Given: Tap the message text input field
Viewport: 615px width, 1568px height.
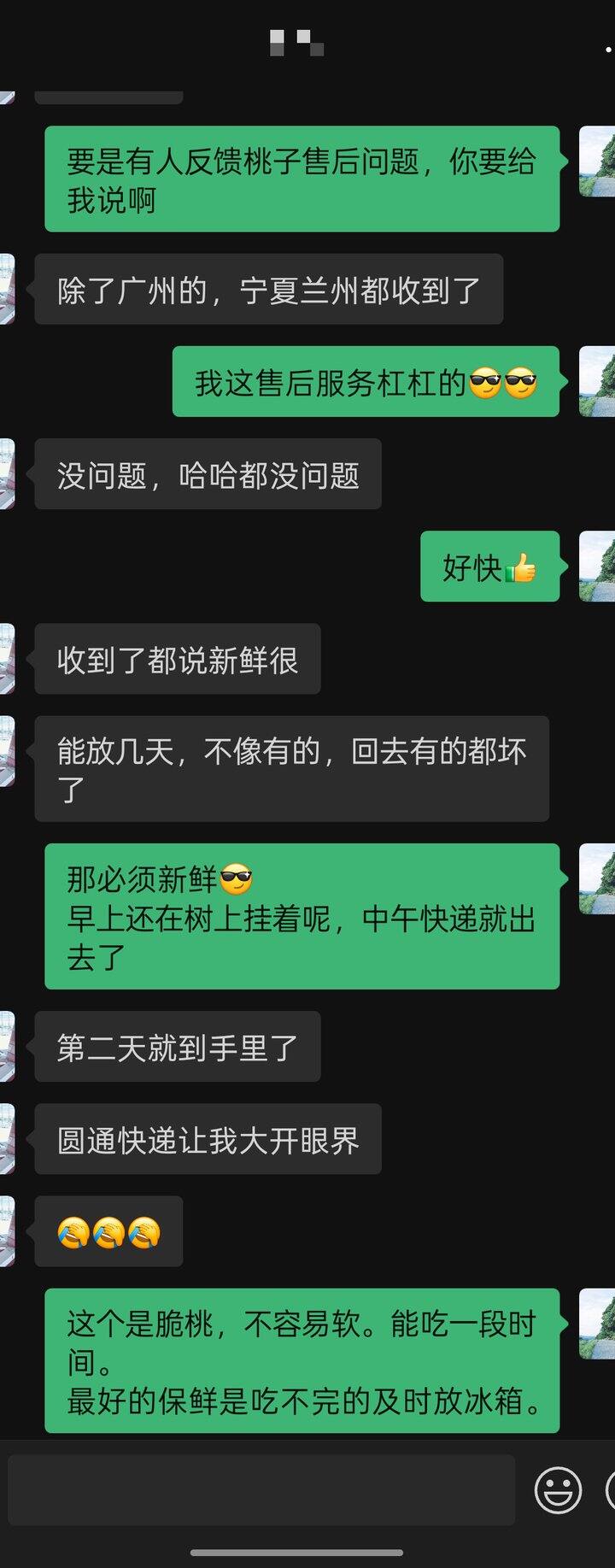Looking at the screenshot, I should tap(261, 1490).
